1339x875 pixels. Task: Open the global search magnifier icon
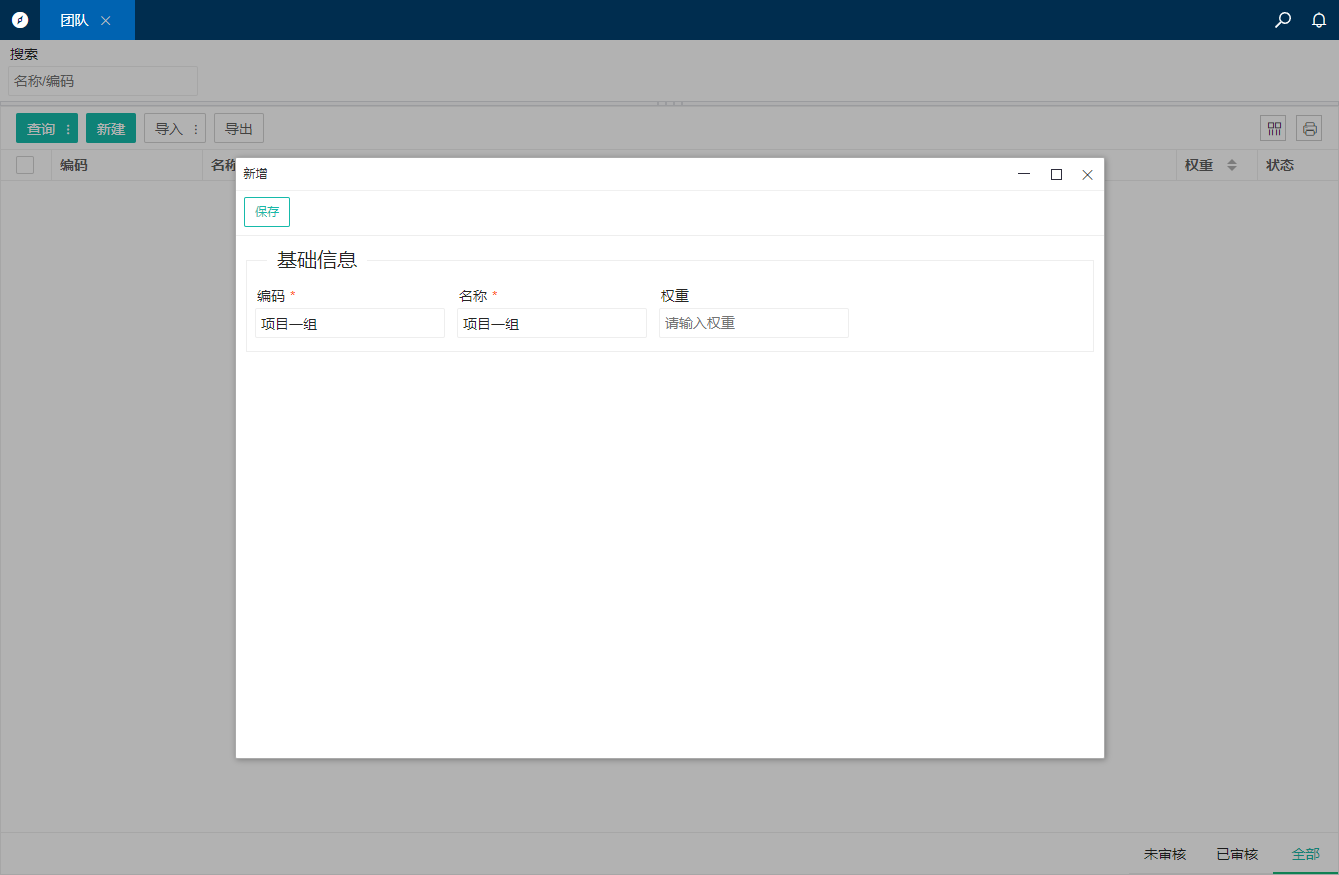pyautogui.click(x=1283, y=20)
